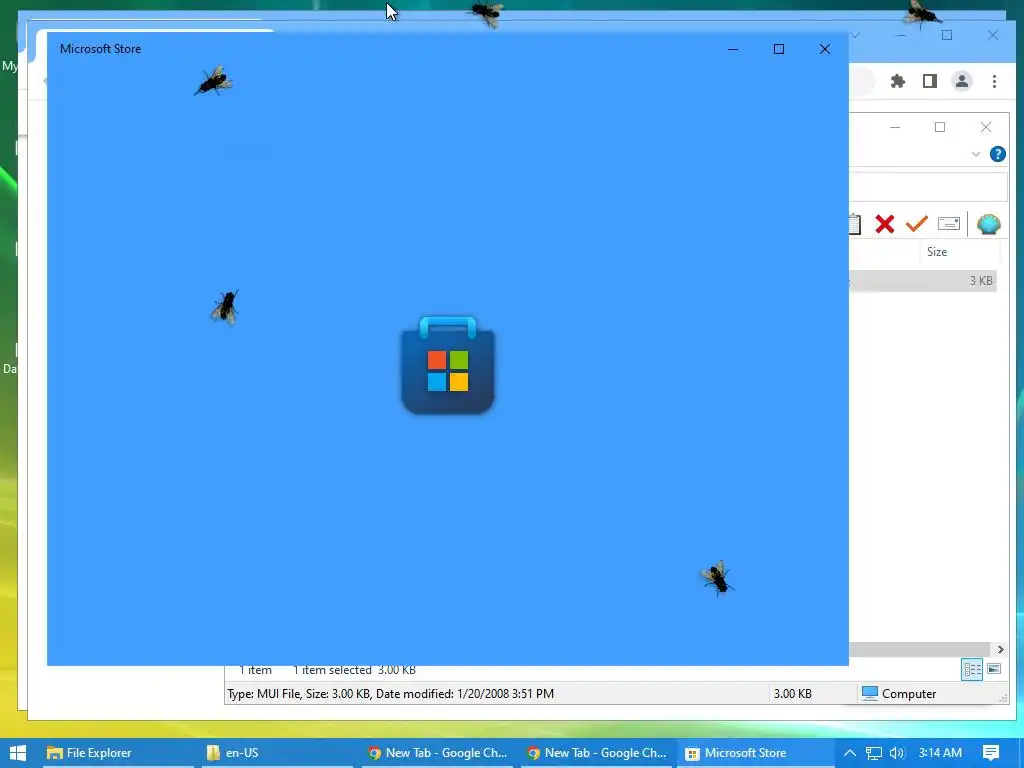Minimize the file manager window

click(x=895, y=127)
